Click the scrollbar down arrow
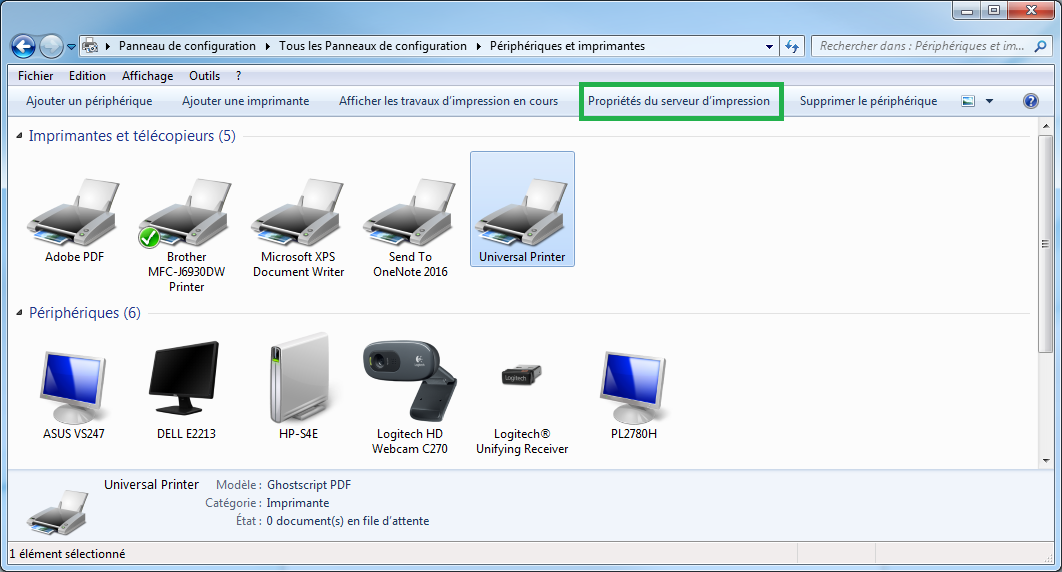The image size is (1062, 572). 1045,460
